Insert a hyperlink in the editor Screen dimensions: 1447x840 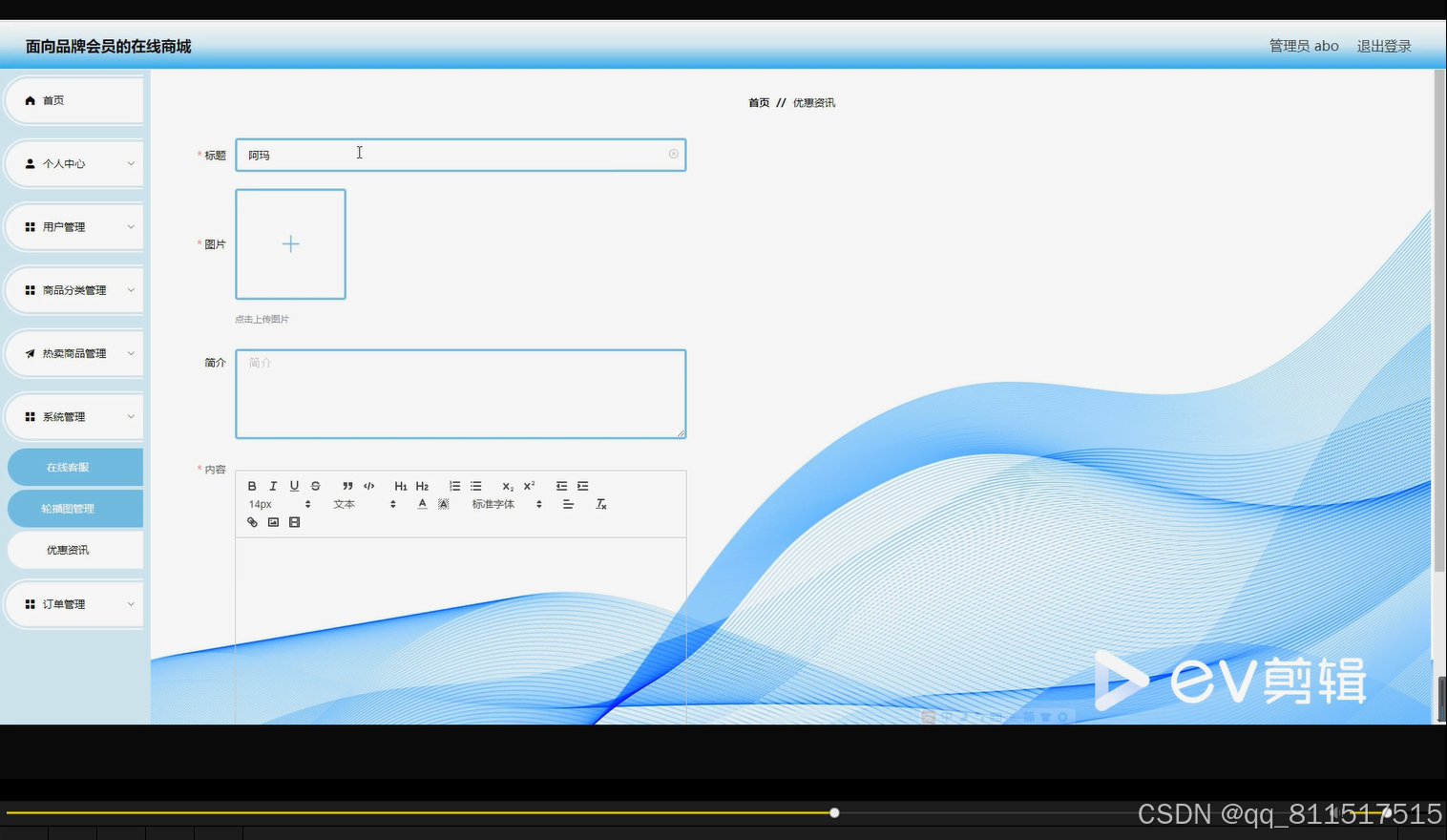click(252, 522)
